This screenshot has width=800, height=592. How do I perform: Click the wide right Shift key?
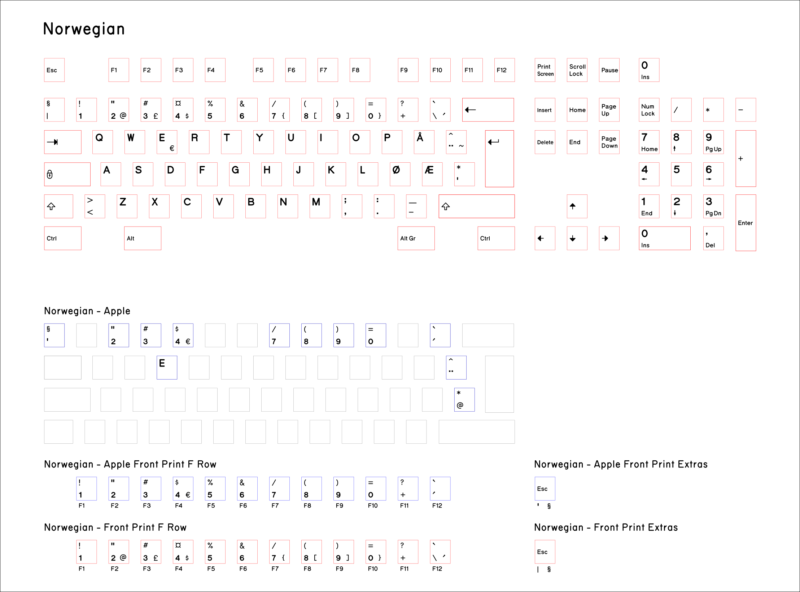[x=477, y=206]
